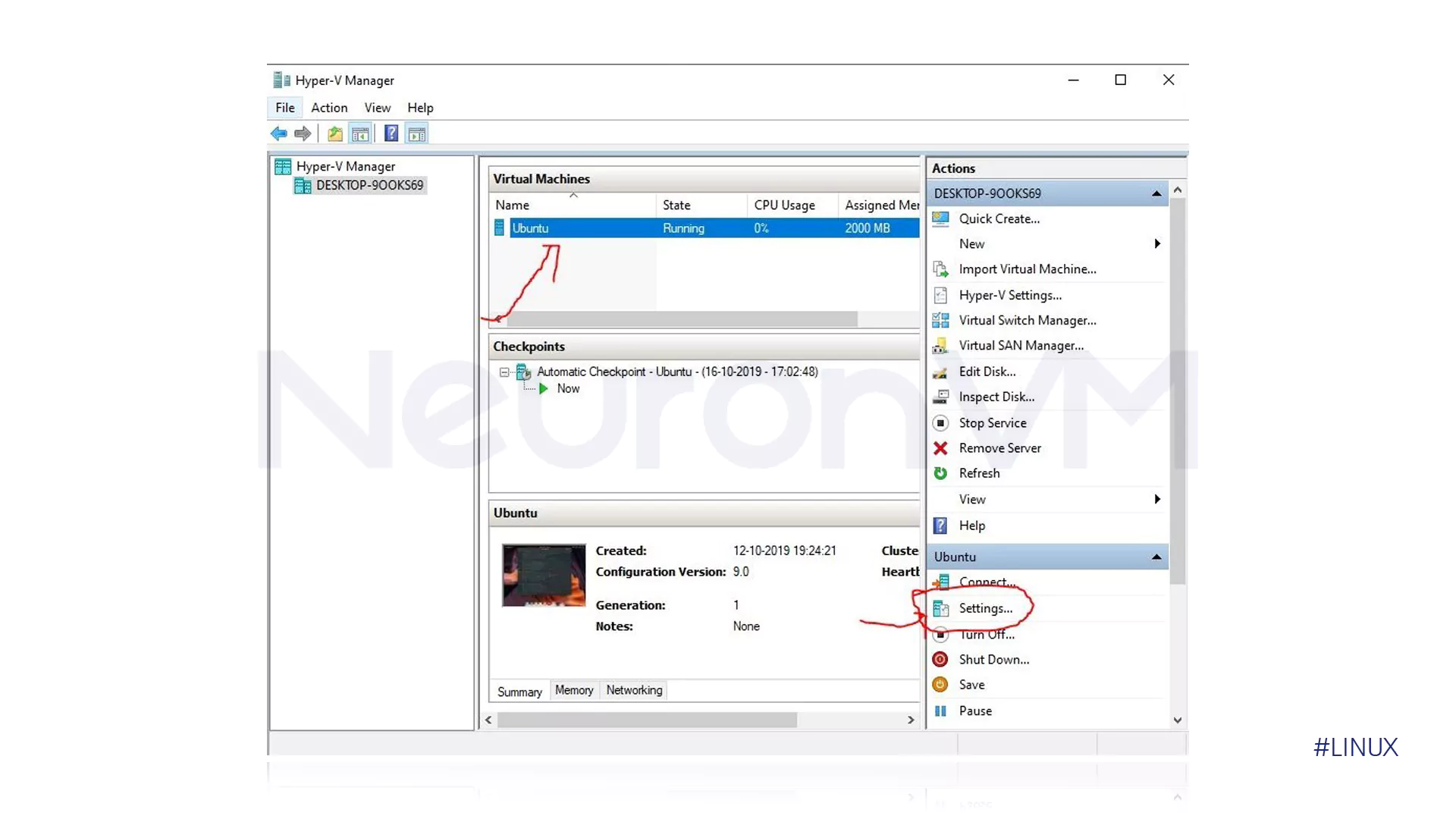Image resolution: width=1456 pixels, height=819 pixels.
Task: Click the forward arrow toolbar icon
Action: pos(303,134)
